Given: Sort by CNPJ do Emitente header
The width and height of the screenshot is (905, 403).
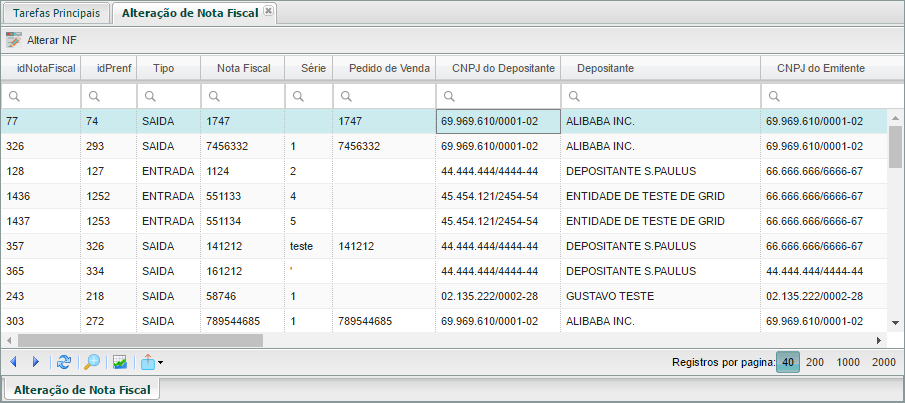Looking at the screenshot, I should (832, 68).
